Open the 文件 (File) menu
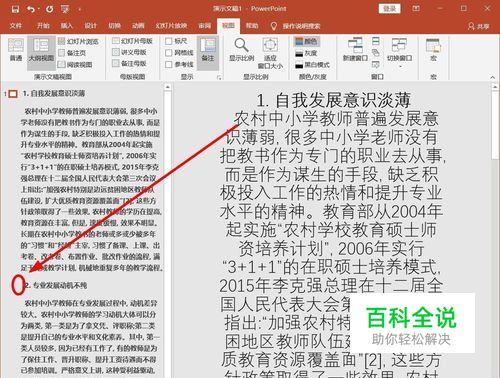Viewport: 500px width, 378px height. [15, 26]
